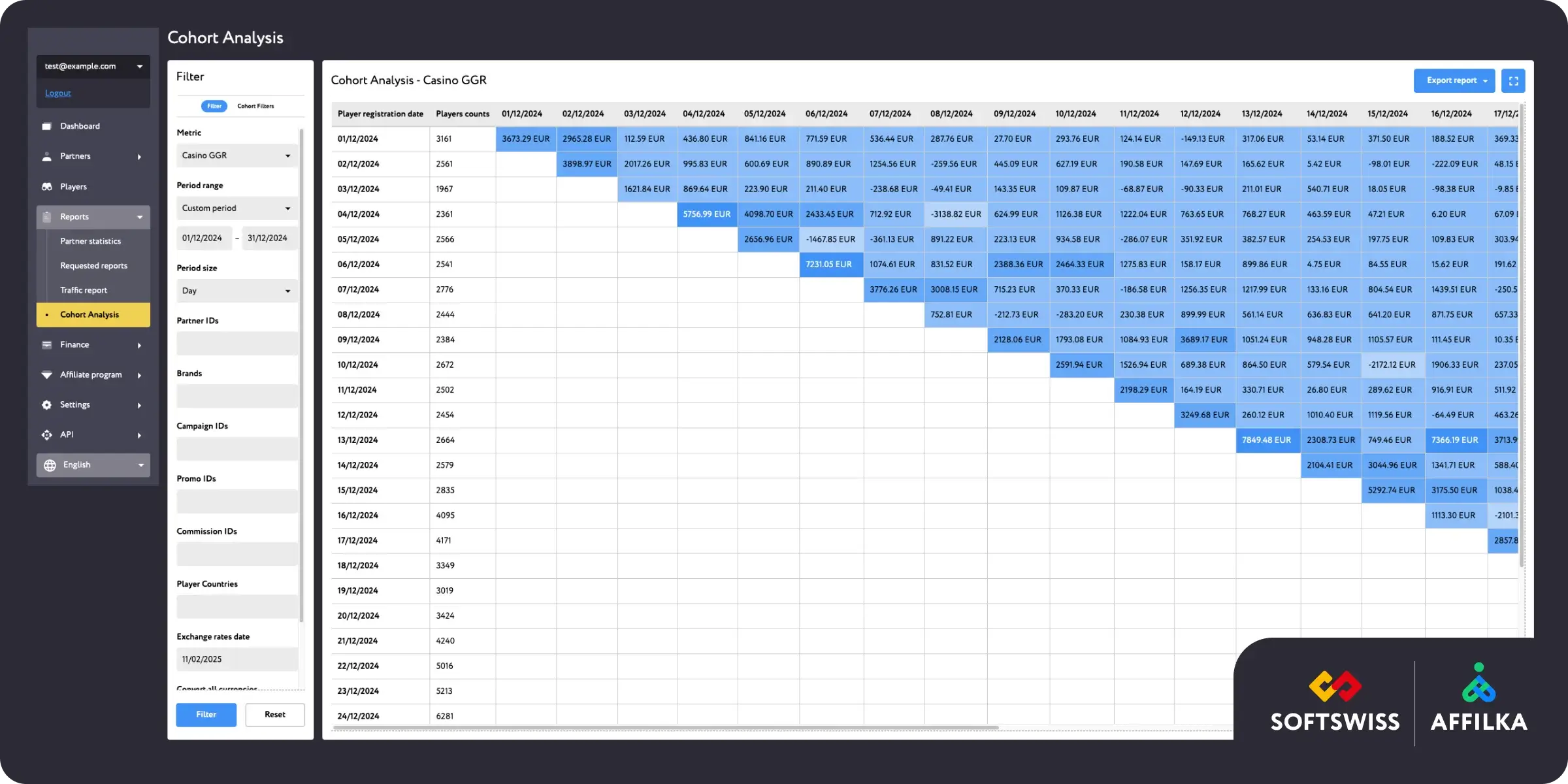Image resolution: width=1568 pixels, height=784 pixels.
Task: Click the Settings gear icon
Action: click(x=47, y=404)
